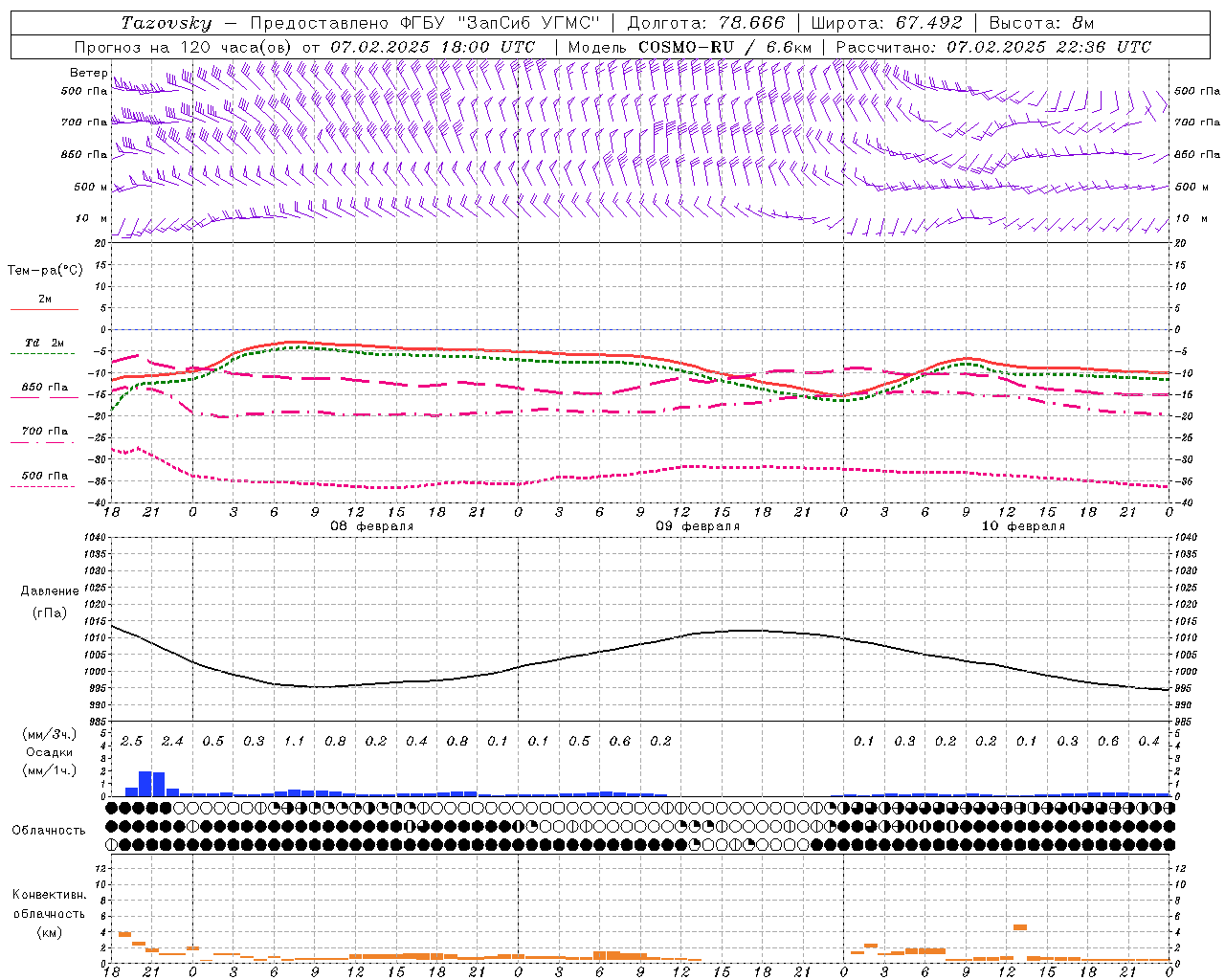Click the model name COSMO-RU / 6.6км
Viewport: 1225px width, 980px height.
coord(725,47)
